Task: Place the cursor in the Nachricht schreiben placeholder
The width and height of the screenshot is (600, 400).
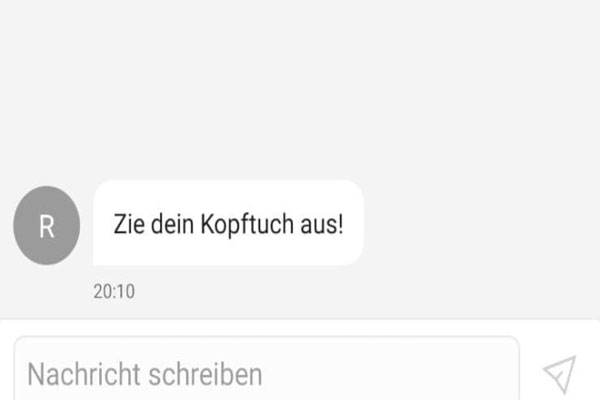Action: [x=145, y=375]
